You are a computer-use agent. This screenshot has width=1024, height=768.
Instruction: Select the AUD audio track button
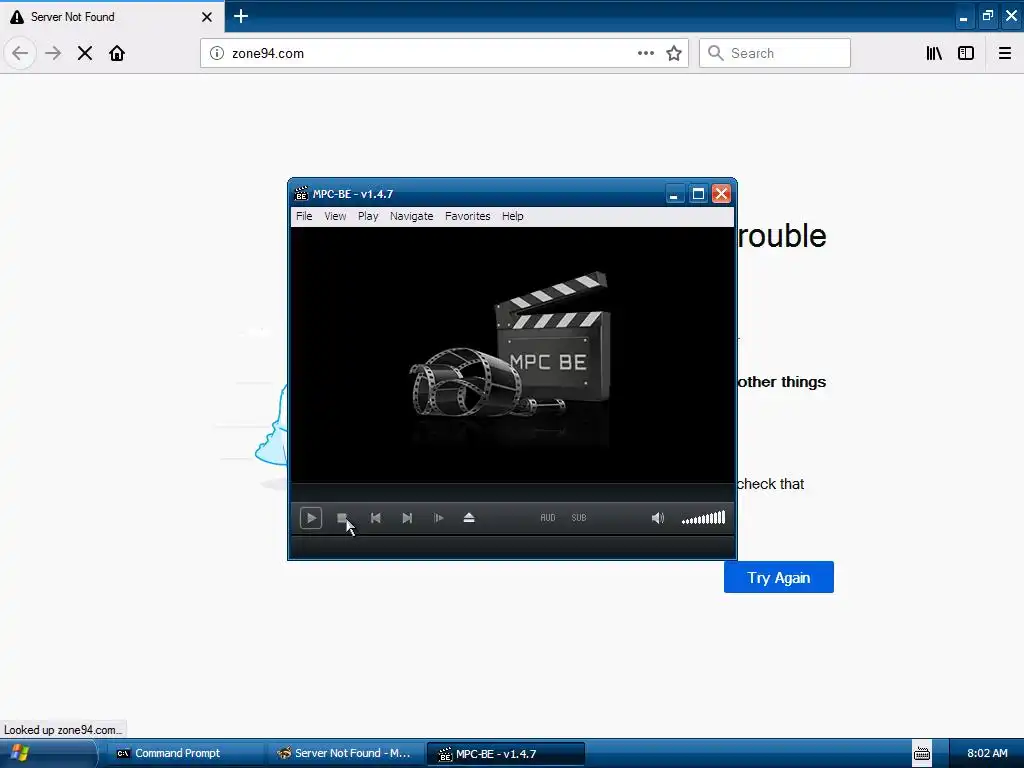(x=548, y=518)
